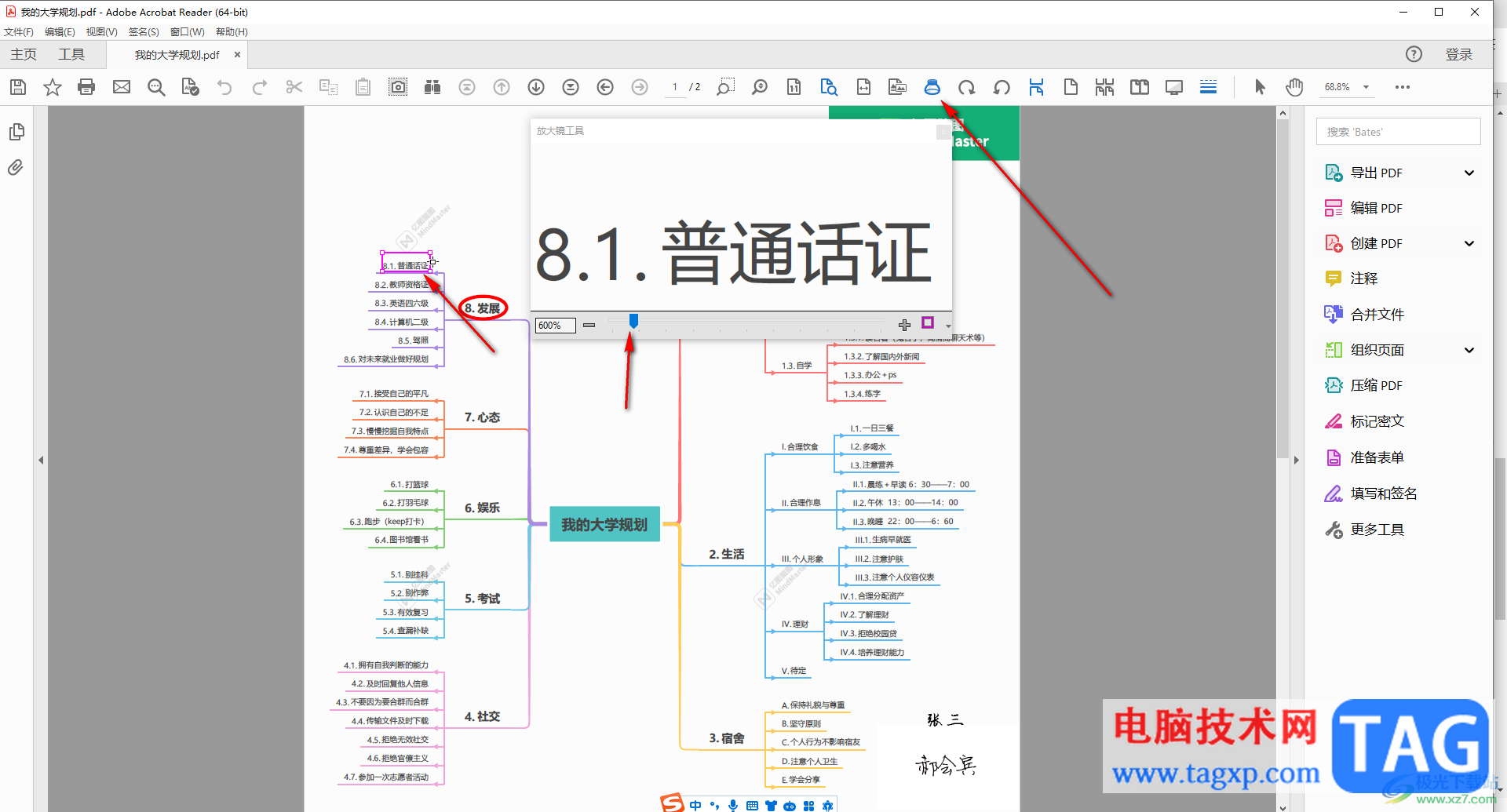1507x812 pixels.
Task: Jump to last page icon
Action: [x=571, y=87]
